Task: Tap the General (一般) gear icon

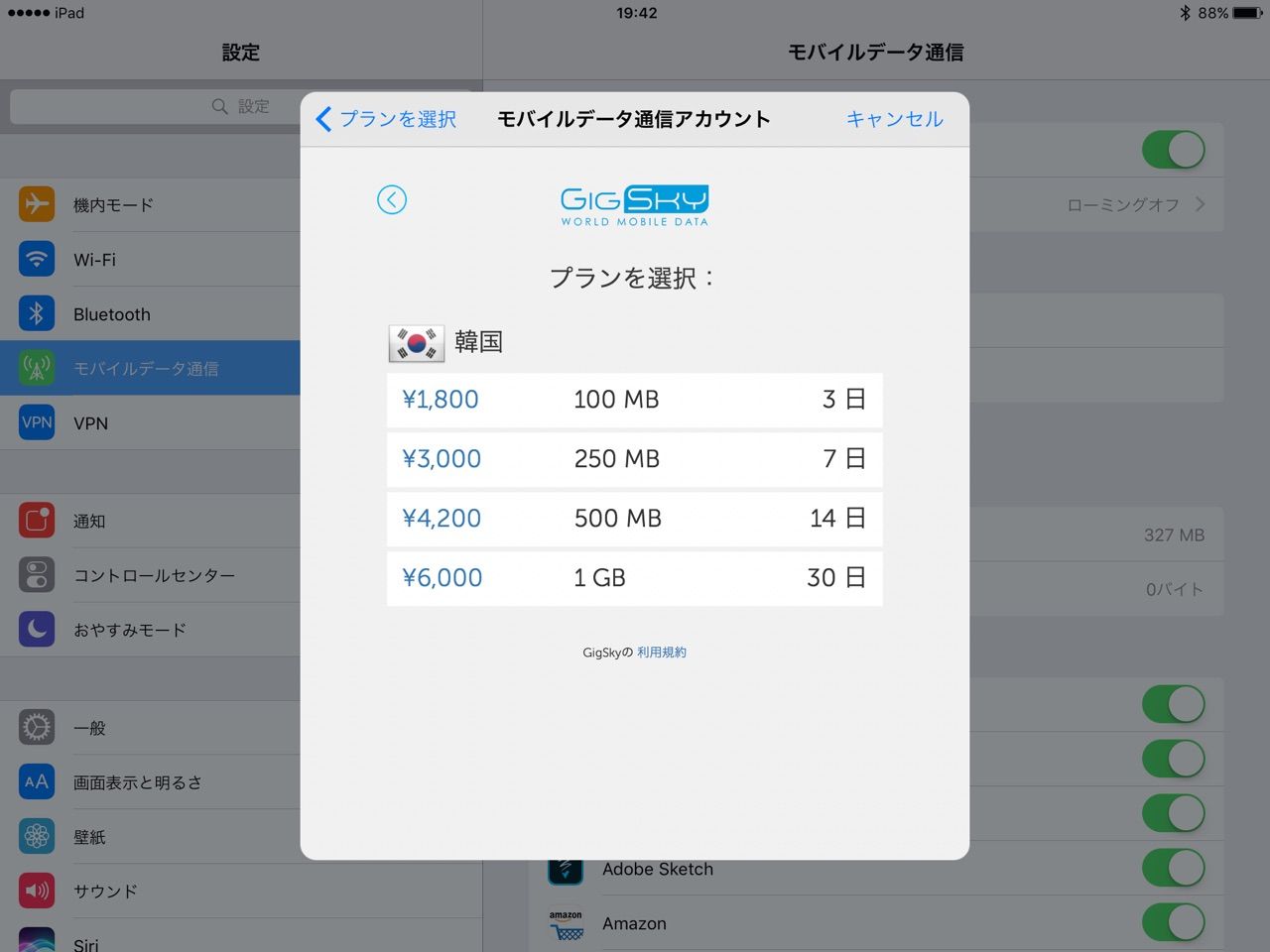Action: tap(37, 728)
